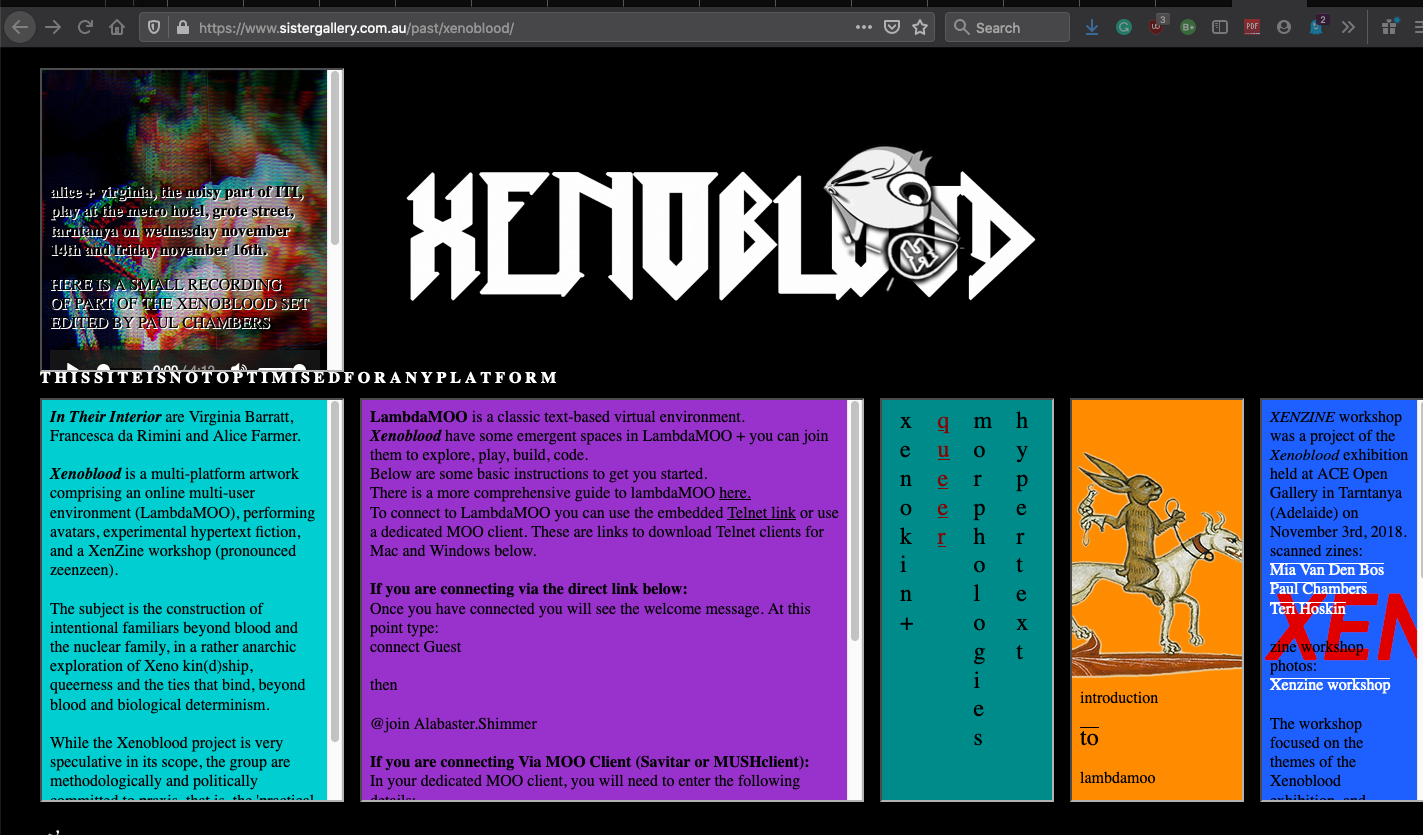
Task: Follow the 'here.' LambdaMOO guide link
Action: click(x=734, y=493)
